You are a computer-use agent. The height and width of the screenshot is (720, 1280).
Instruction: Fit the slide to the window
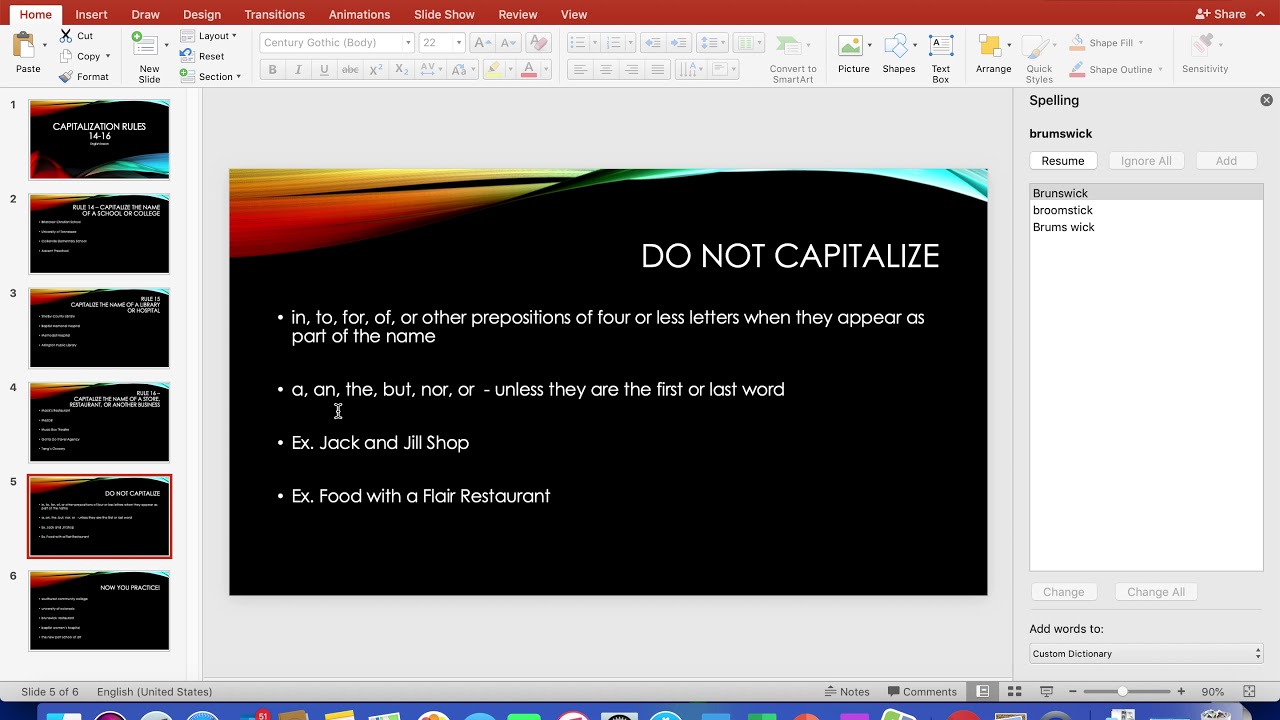point(1249,692)
